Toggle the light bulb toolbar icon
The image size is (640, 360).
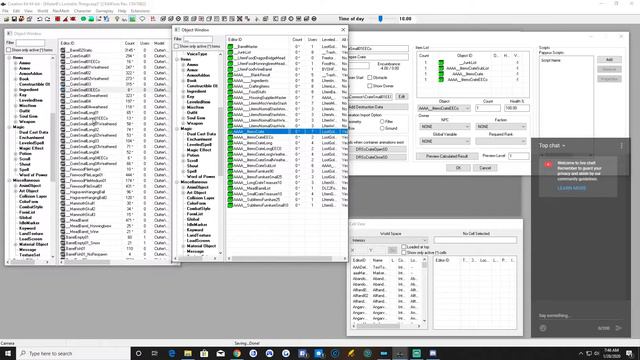117,19
